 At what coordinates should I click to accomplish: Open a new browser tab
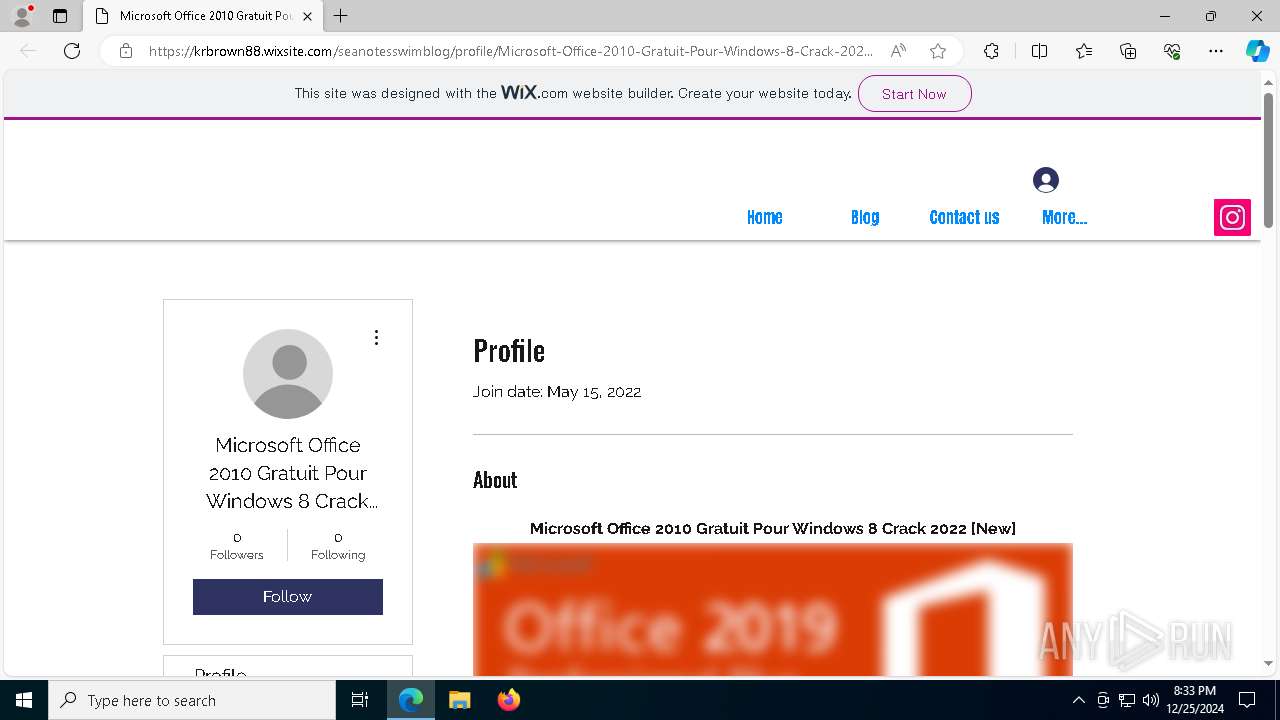(341, 16)
